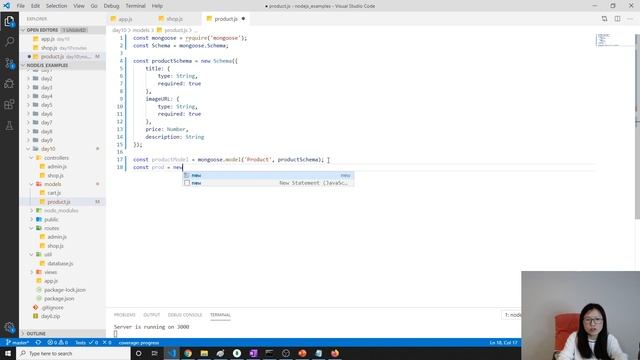The image size is (640, 360).
Task: Open Task View on taskbar
Action: click(x=155, y=353)
